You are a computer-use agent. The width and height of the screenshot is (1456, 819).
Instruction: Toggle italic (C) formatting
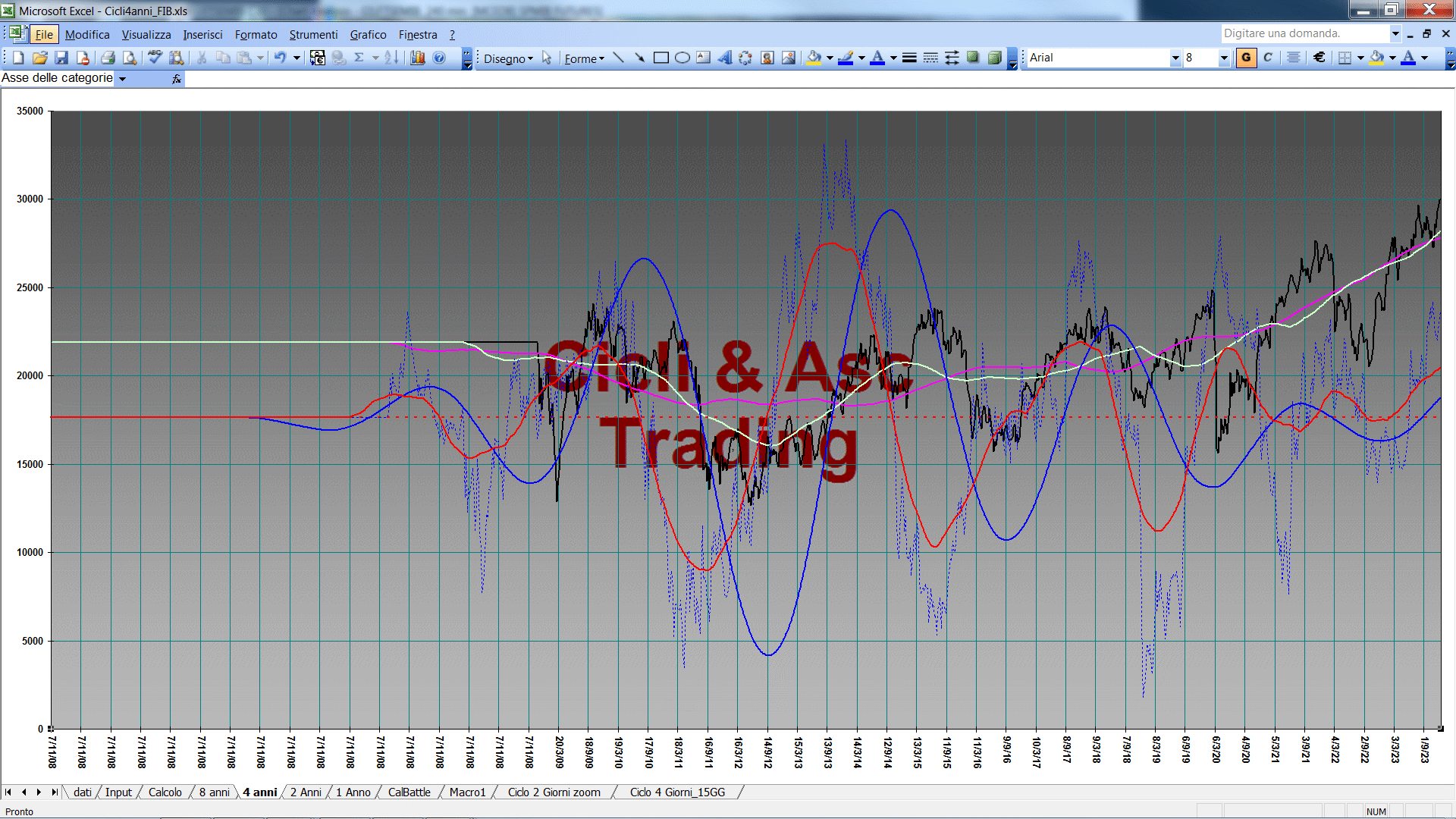pos(1268,58)
